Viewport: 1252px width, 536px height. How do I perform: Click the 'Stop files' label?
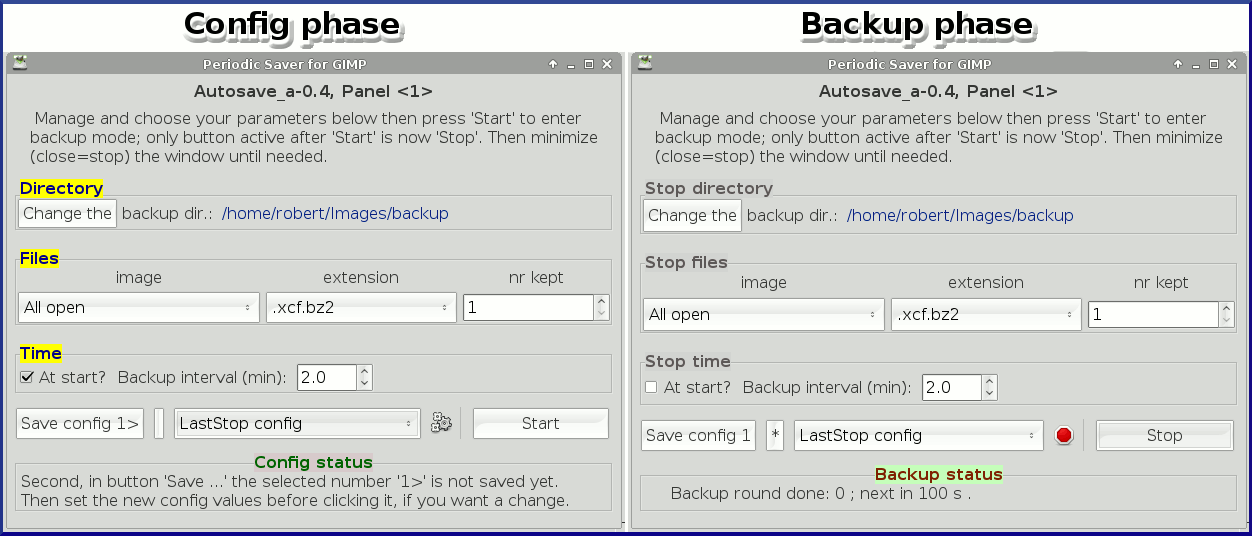(686, 262)
